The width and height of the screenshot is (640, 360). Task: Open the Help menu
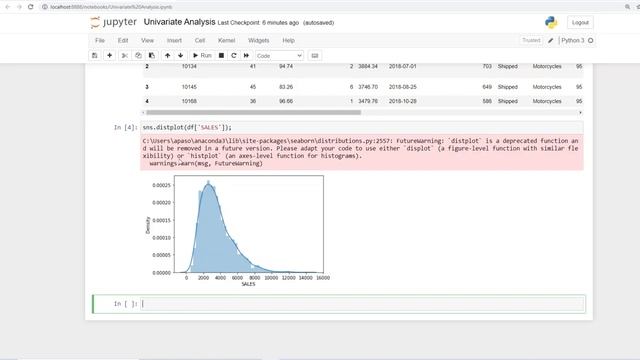[289, 40]
